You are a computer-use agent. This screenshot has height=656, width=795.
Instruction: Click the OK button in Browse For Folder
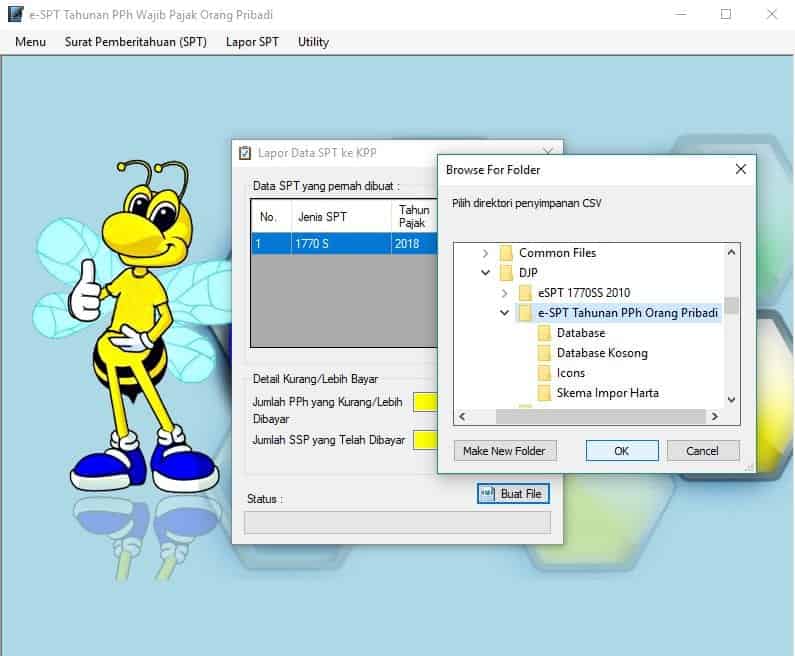[622, 451]
